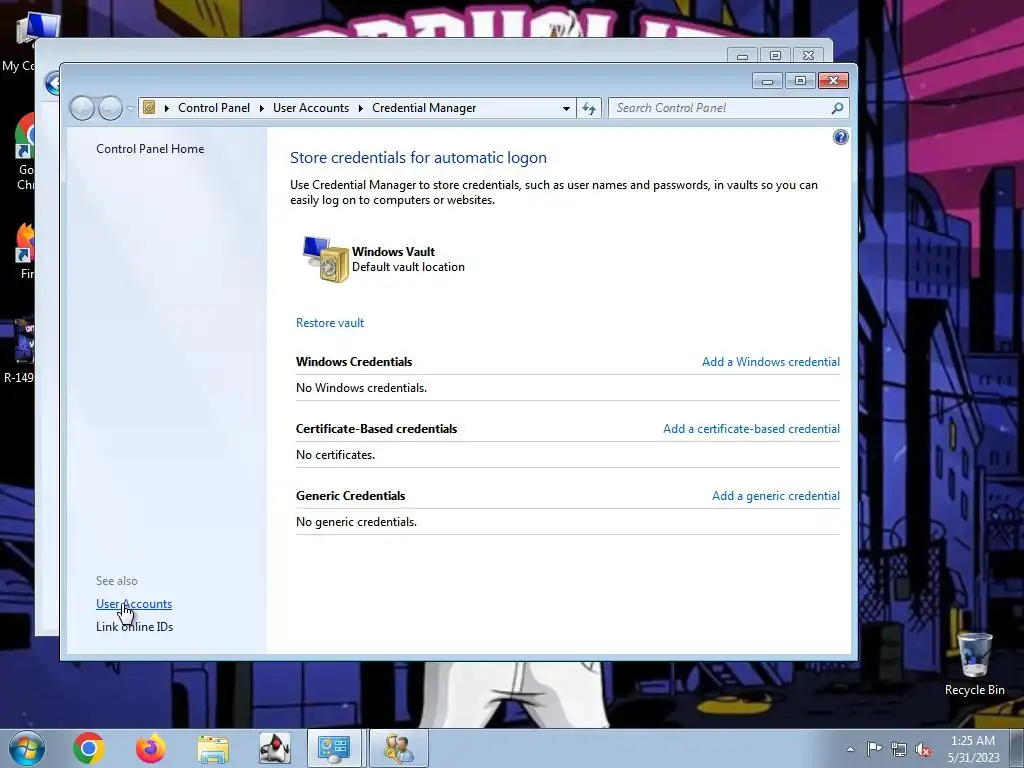Open the Recycle Bin desktop icon
The image size is (1024, 768).
[974, 664]
